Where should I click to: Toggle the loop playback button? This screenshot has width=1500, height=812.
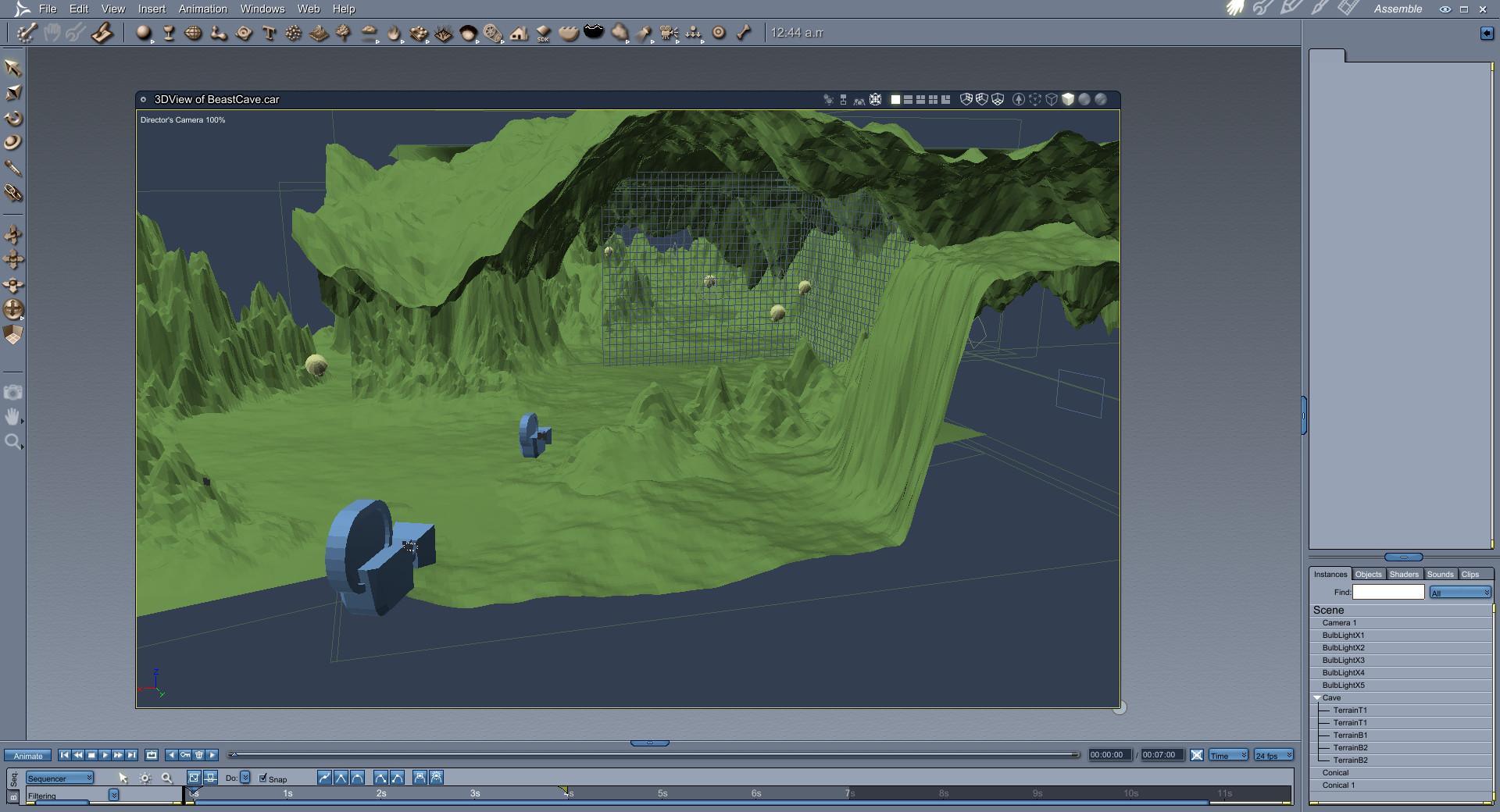152,755
